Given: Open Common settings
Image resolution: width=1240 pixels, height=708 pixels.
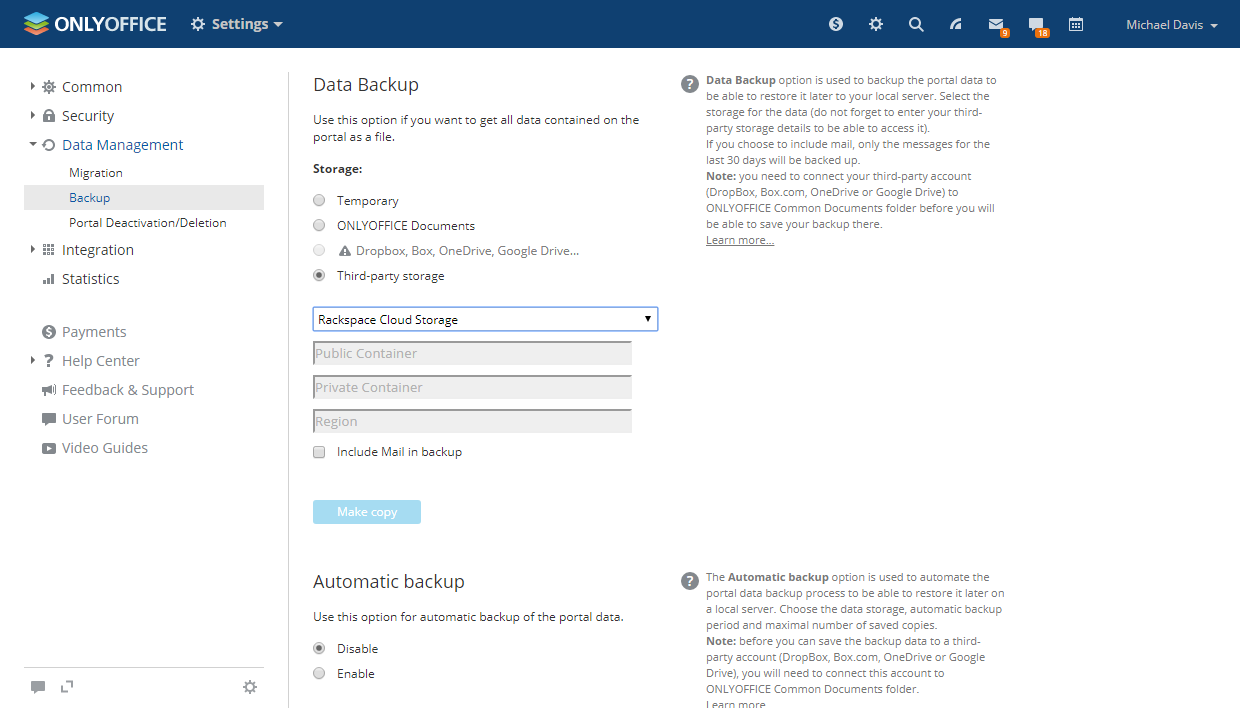Looking at the screenshot, I should (x=92, y=87).
